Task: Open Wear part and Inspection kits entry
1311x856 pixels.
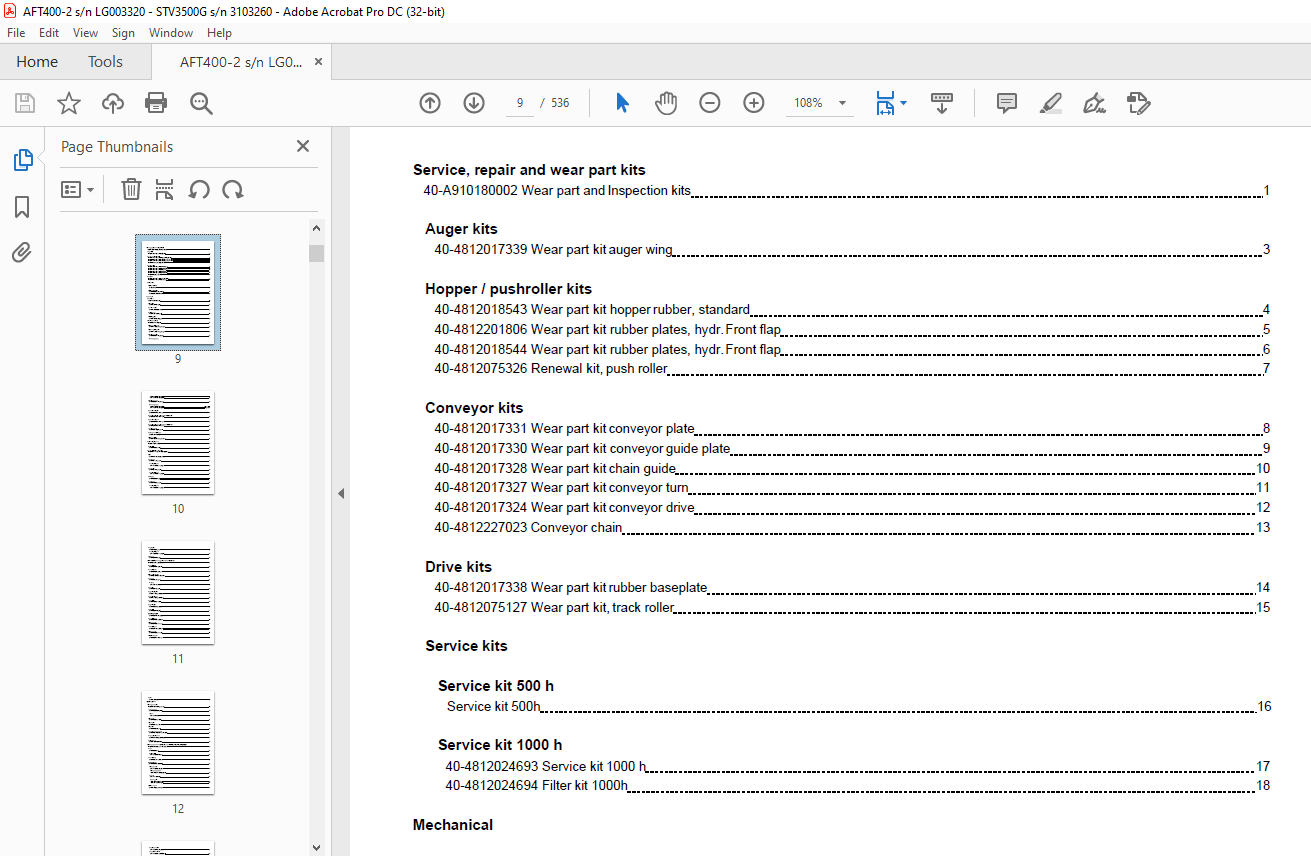Action: click(846, 191)
